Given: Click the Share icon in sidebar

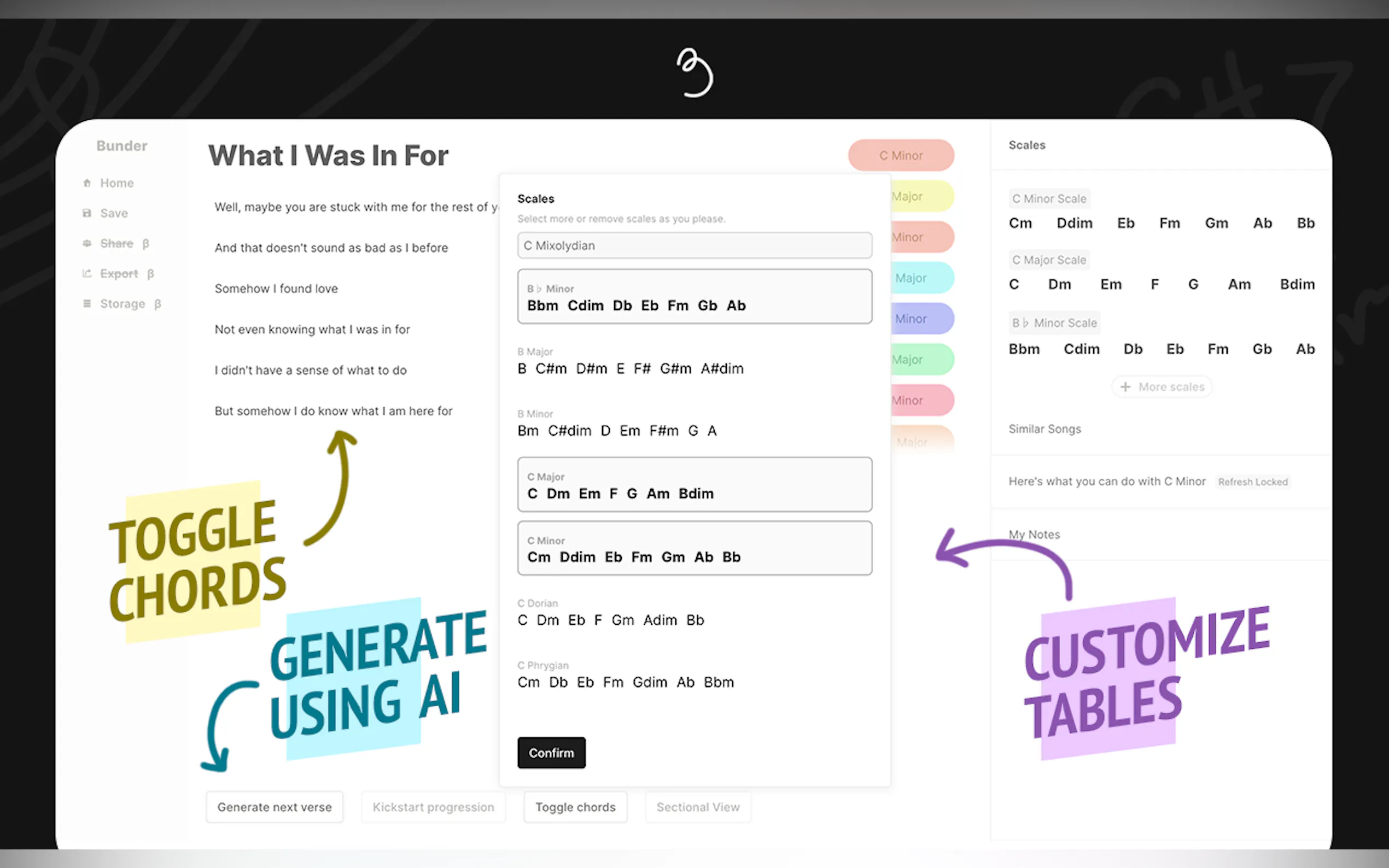Looking at the screenshot, I should coord(87,243).
